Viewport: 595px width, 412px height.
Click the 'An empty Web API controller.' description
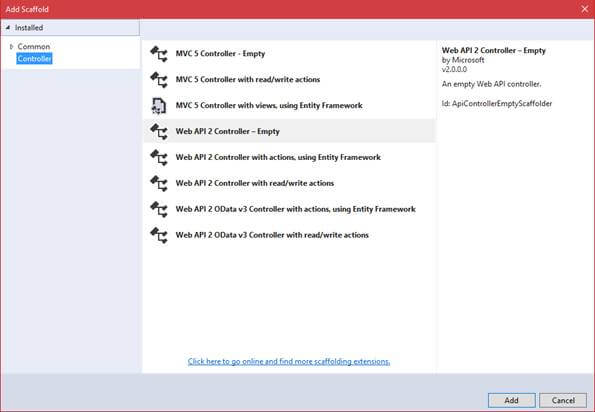point(491,84)
